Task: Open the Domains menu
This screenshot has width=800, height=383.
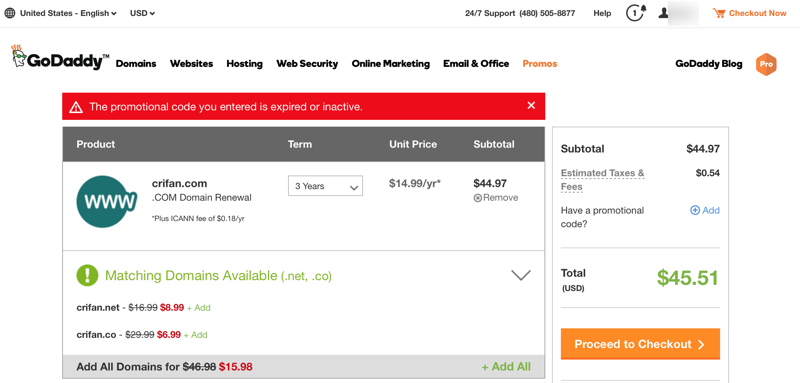Action: point(136,64)
